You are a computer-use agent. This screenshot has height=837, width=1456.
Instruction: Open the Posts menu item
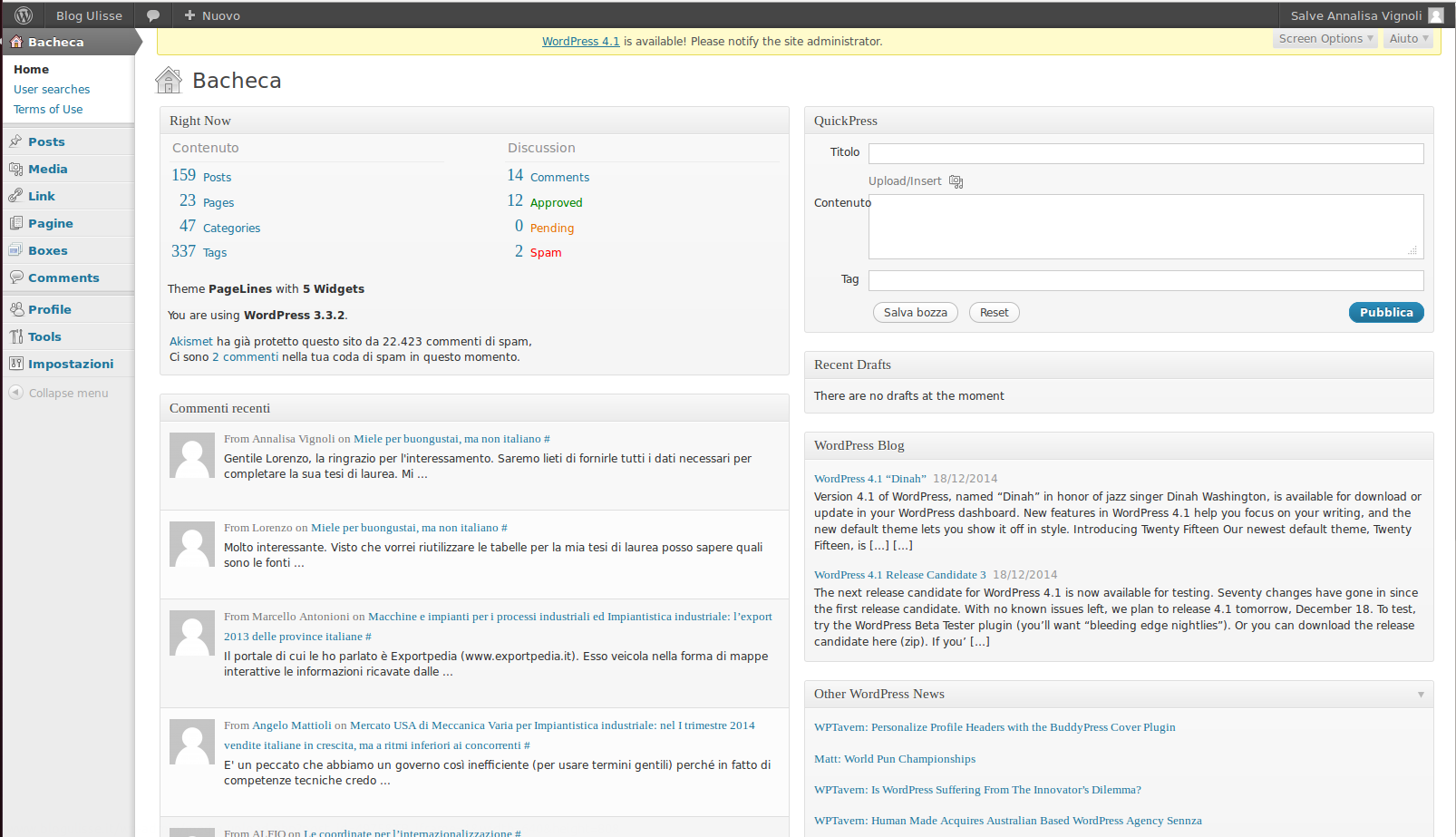point(46,141)
